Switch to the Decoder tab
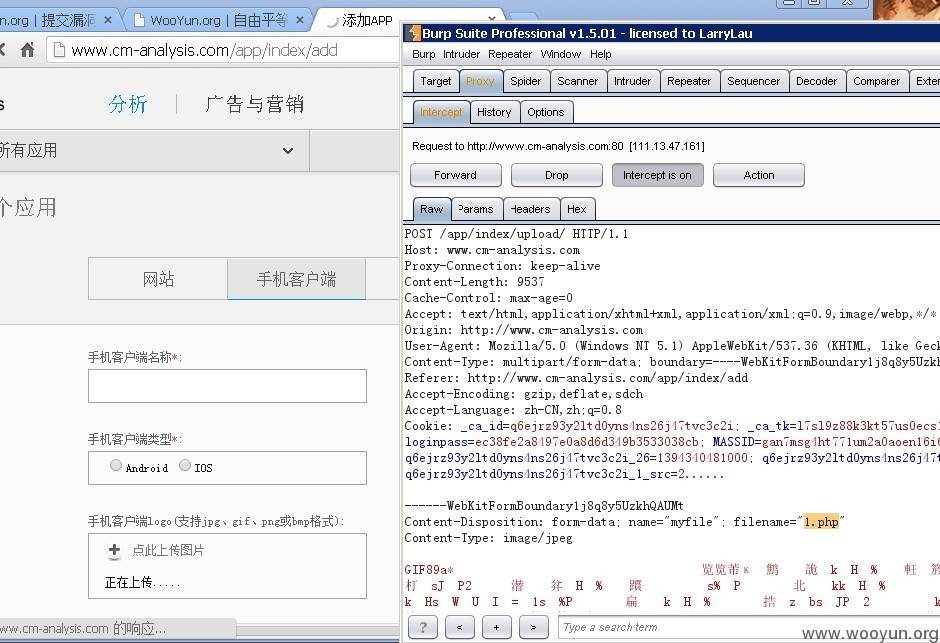The image size is (940, 643). click(817, 81)
